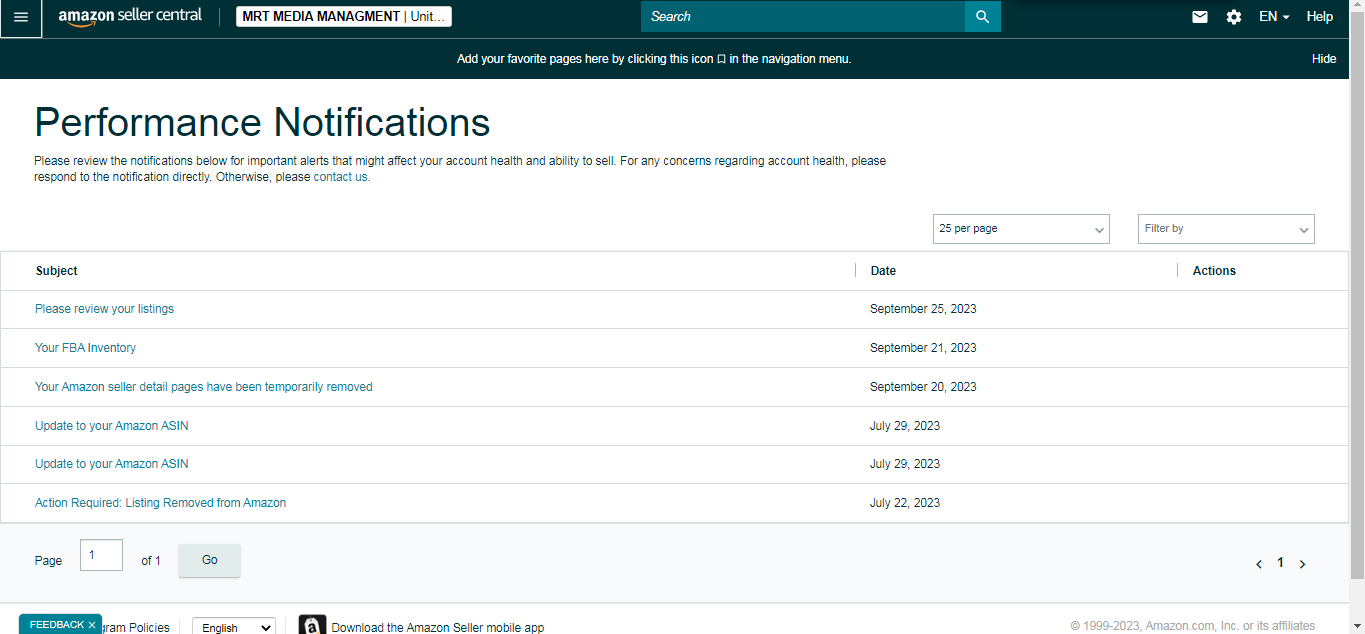The height and width of the screenshot is (634, 1365).
Task: Click the Subject column header
Action: (56, 271)
